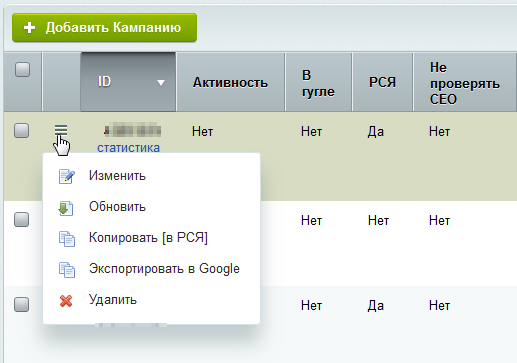Click the Активность column header
The width and height of the screenshot is (517, 363).
pyautogui.click(x=230, y=82)
